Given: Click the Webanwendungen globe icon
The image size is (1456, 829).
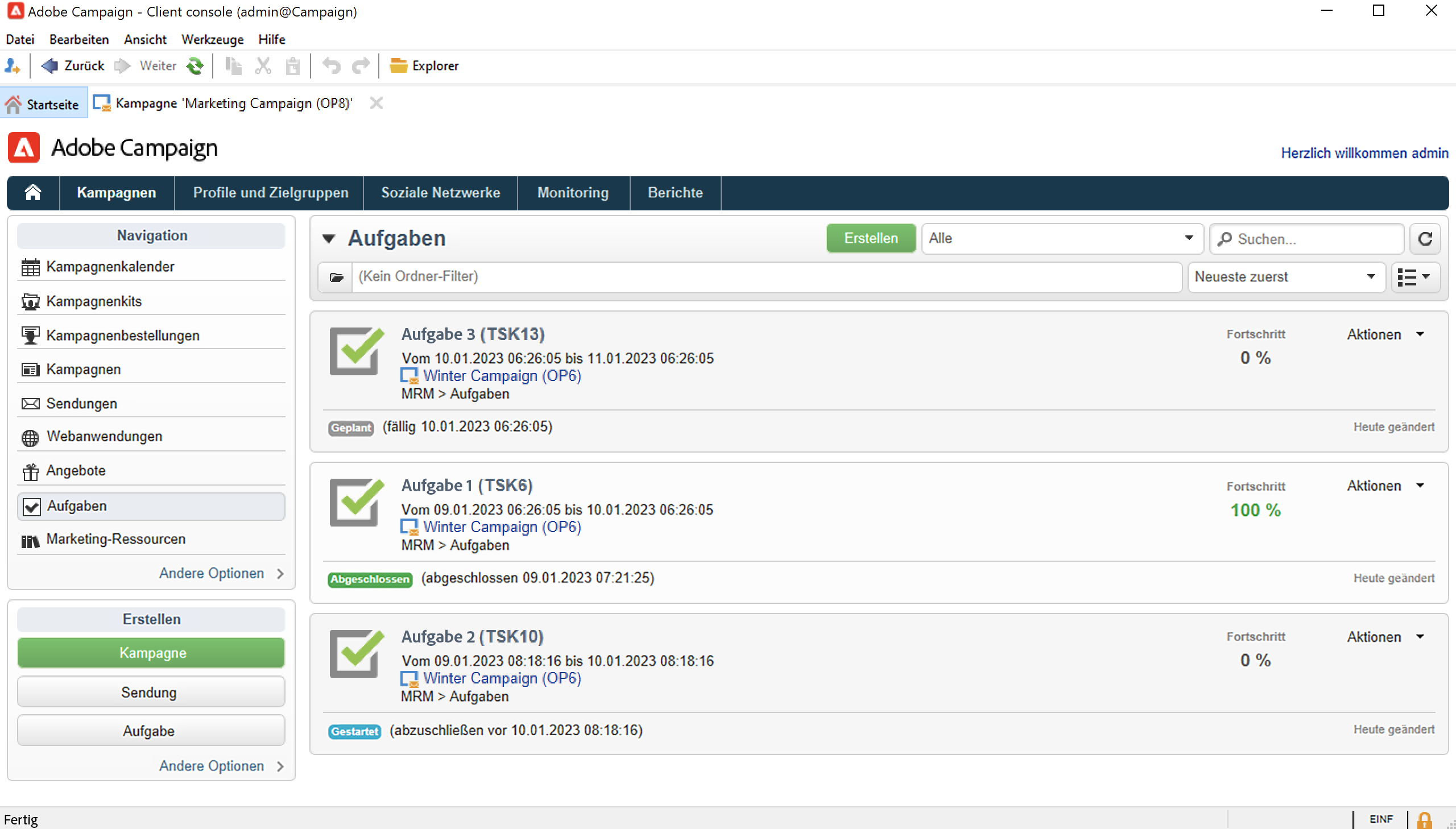Looking at the screenshot, I should click(30, 437).
